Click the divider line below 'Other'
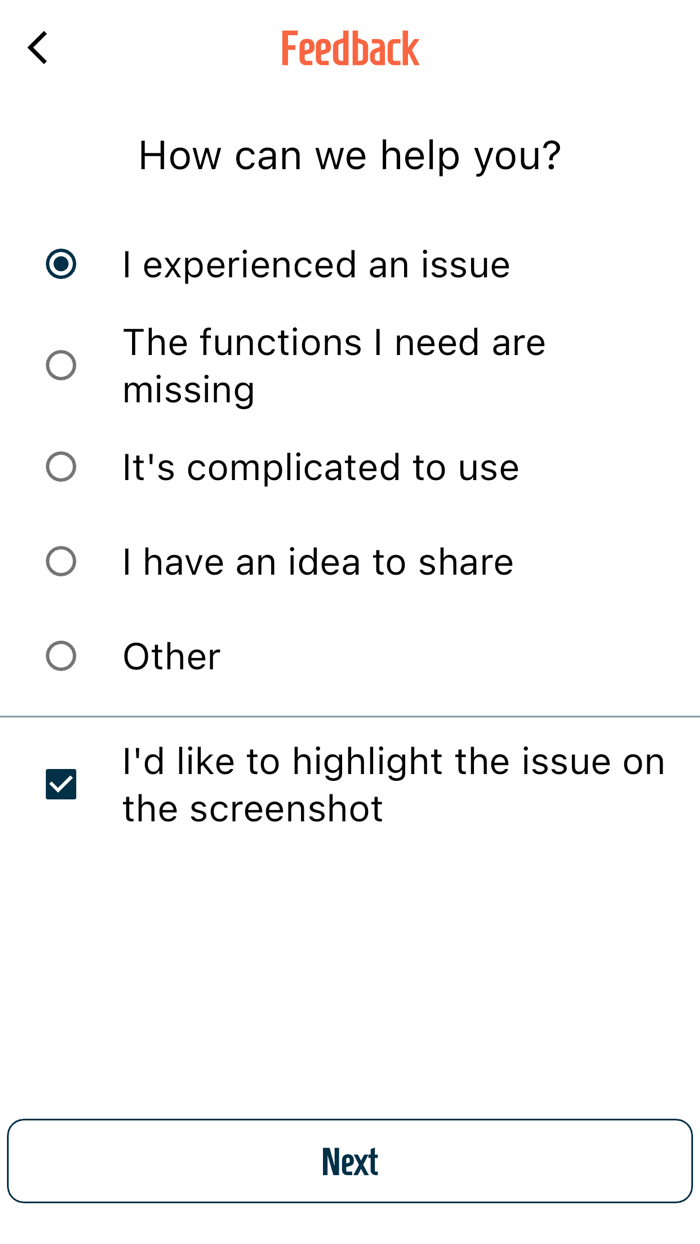The width and height of the screenshot is (700, 1244). pyautogui.click(x=350, y=717)
